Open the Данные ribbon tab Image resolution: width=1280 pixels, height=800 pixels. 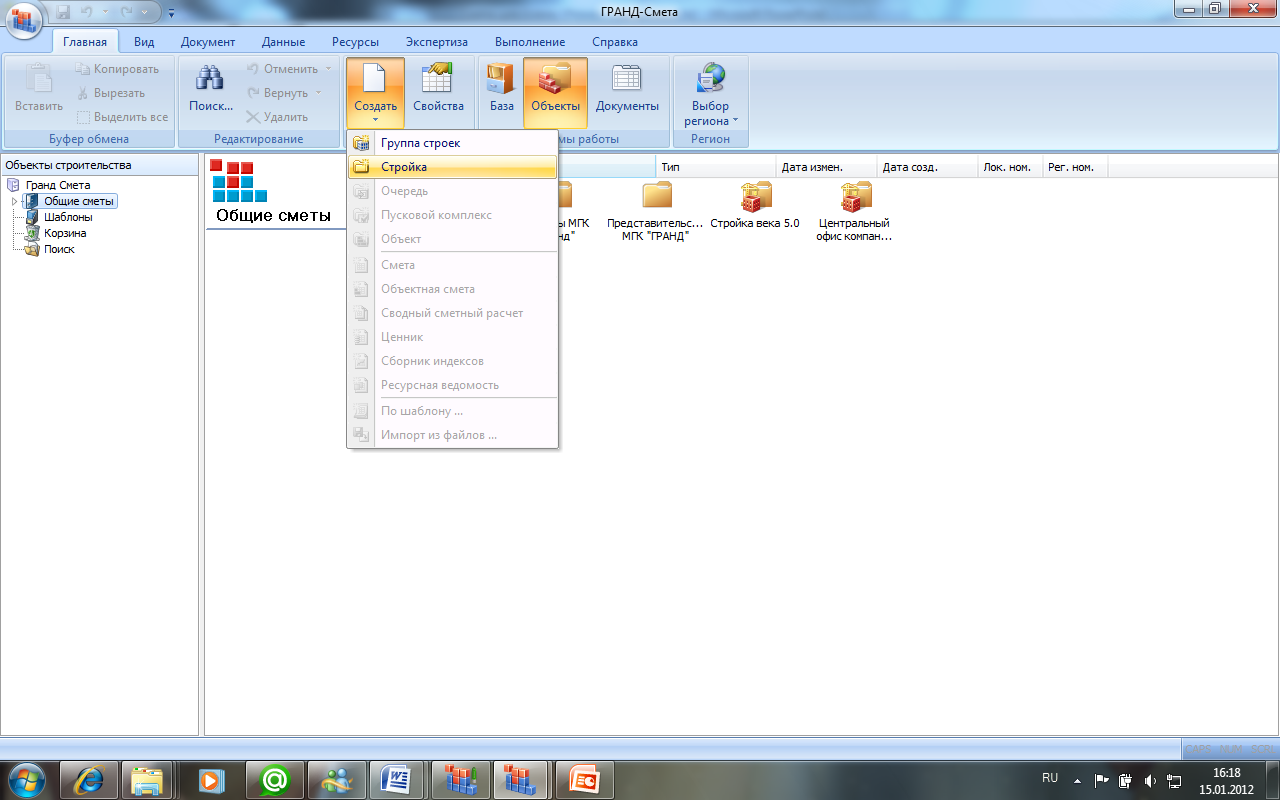point(283,42)
